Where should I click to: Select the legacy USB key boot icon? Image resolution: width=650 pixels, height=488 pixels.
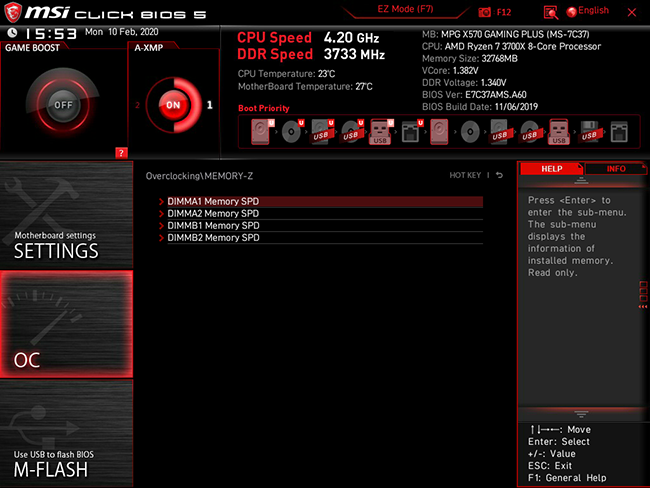559,132
